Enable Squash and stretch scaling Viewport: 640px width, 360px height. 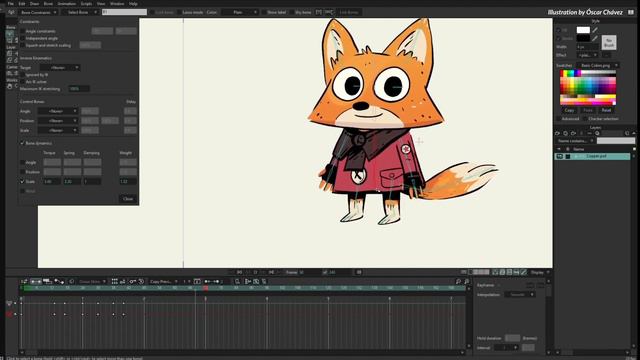(x=22, y=45)
